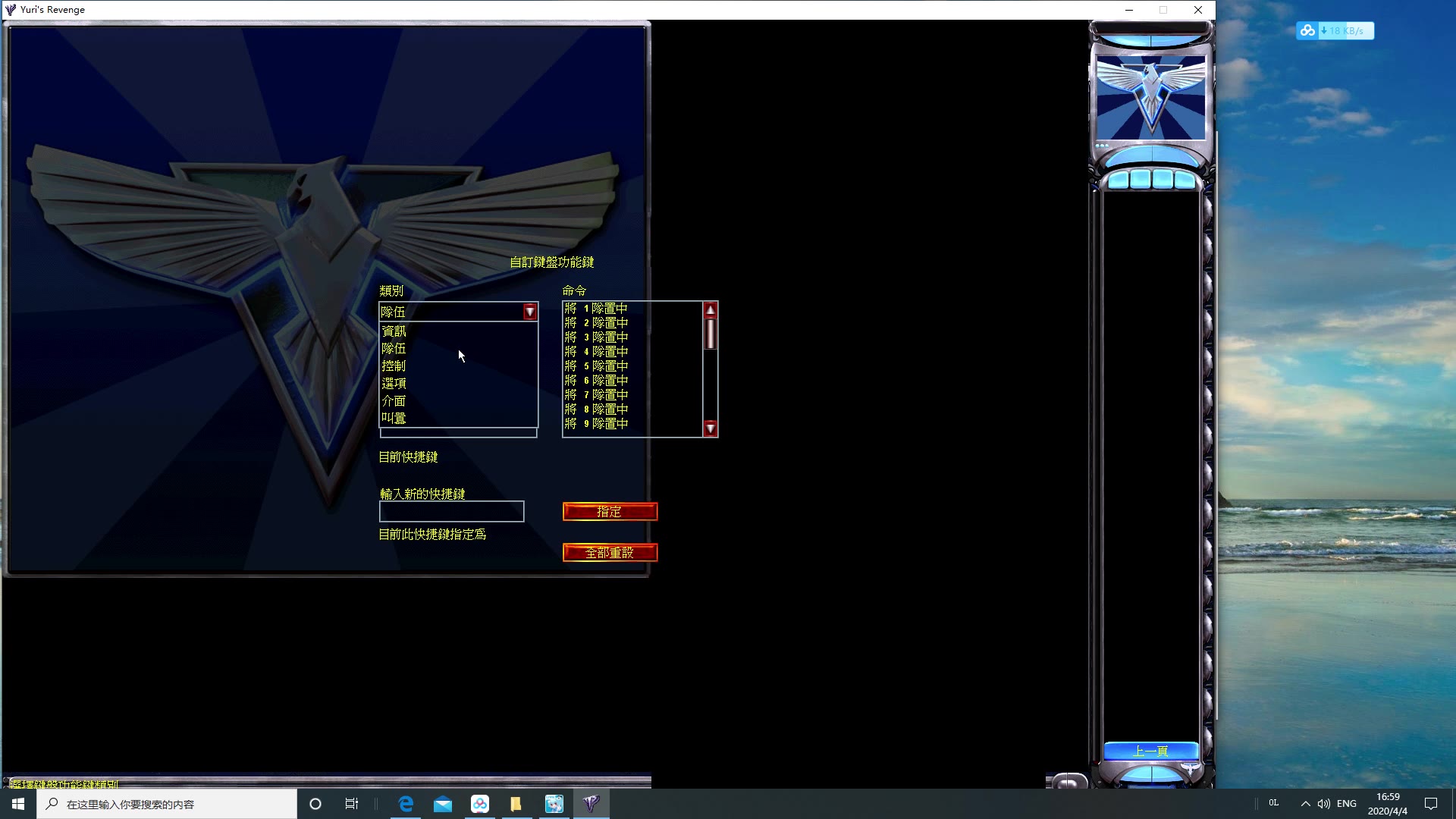Select command 將 5 隊置中
This screenshot has height=819, width=1456.
tap(632, 366)
